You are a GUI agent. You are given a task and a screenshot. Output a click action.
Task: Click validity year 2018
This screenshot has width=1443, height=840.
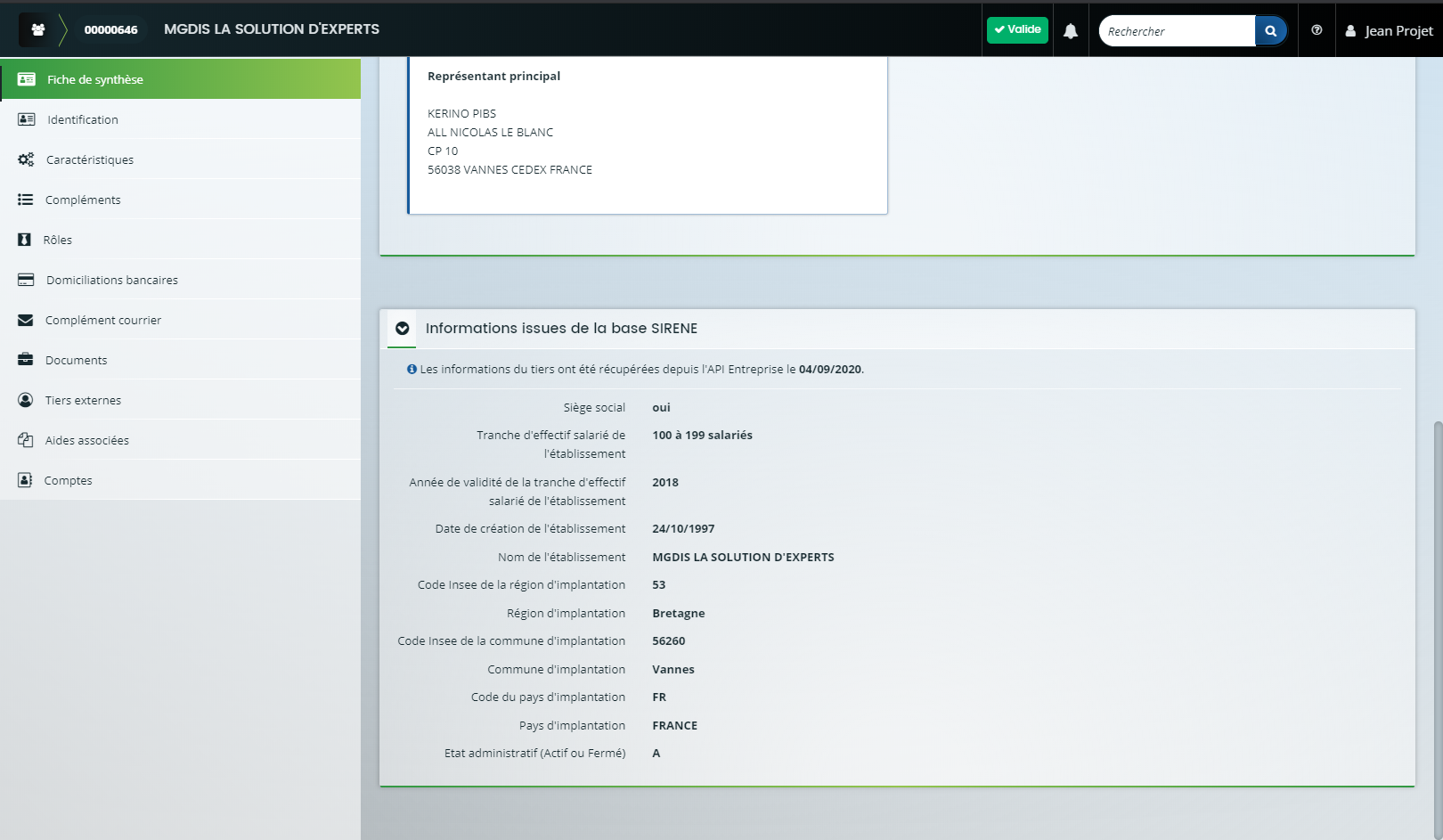[x=665, y=482]
